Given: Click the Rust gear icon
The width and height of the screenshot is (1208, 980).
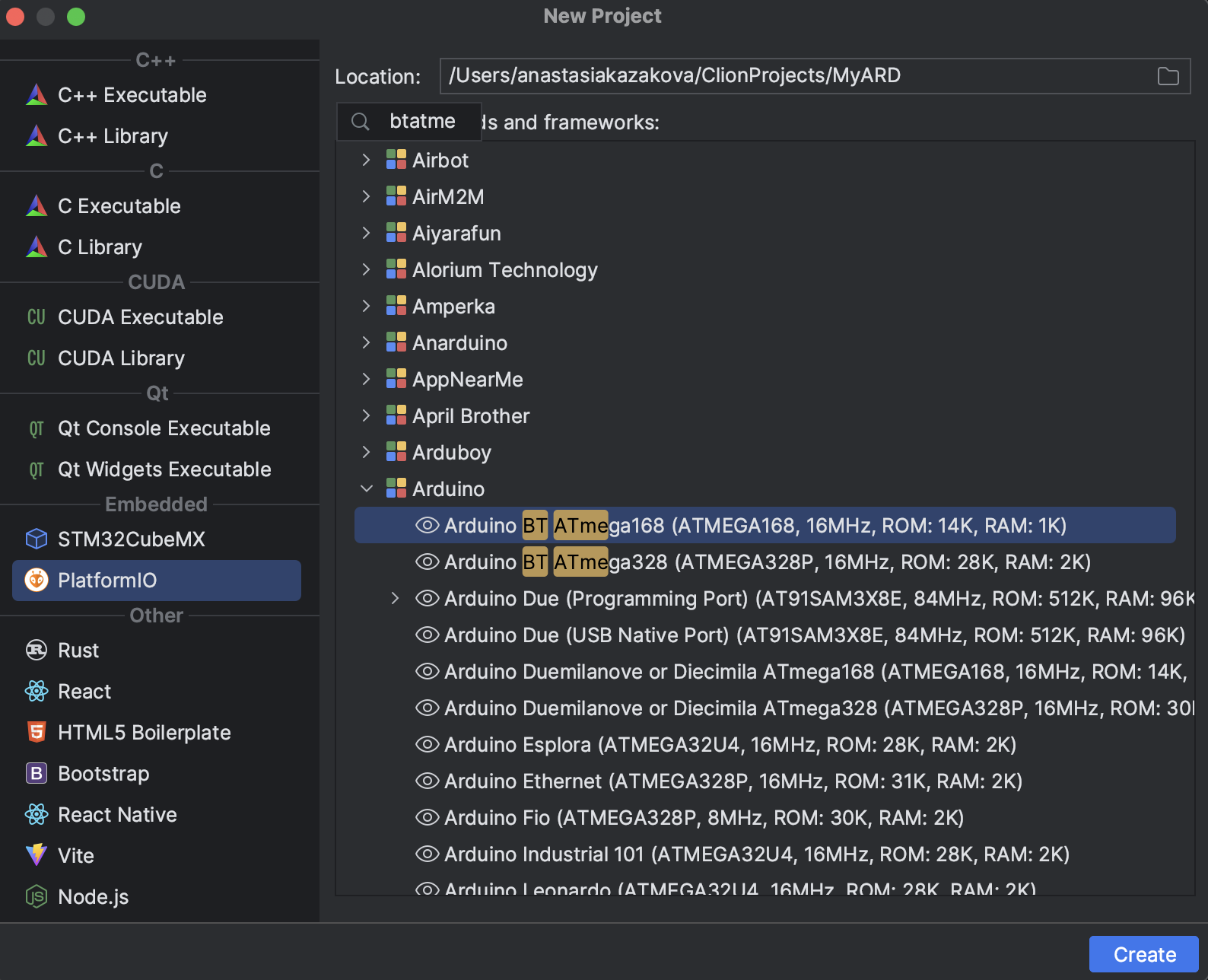Looking at the screenshot, I should [37, 651].
